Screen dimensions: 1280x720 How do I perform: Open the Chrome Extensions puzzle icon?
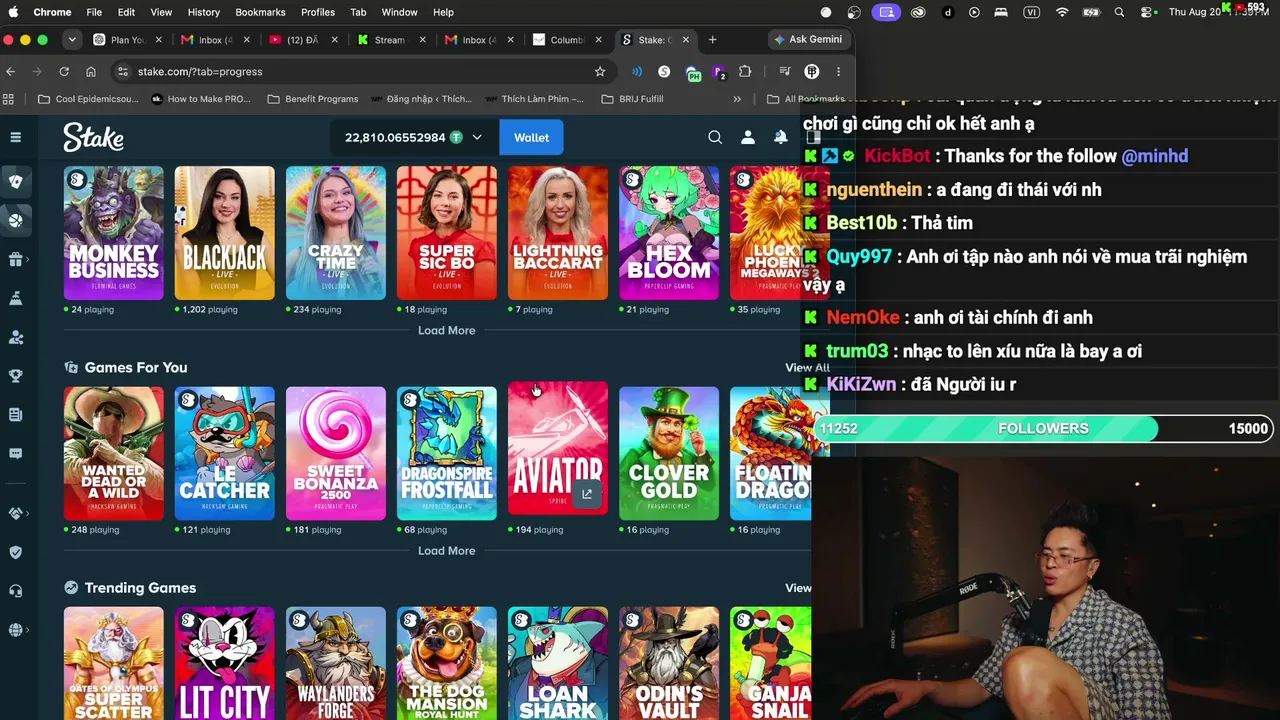pyautogui.click(x=745, y=72)
